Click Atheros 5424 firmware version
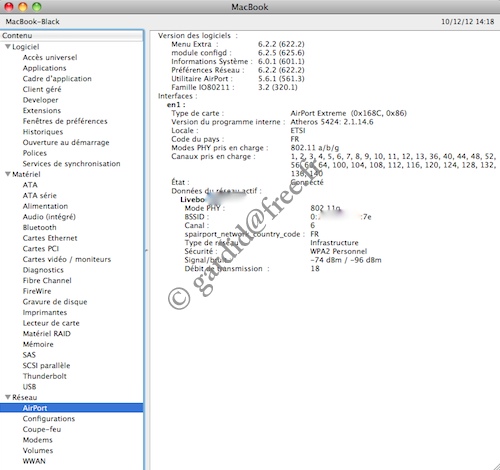This screenshot has height=470, width=500. pos(332,122)
